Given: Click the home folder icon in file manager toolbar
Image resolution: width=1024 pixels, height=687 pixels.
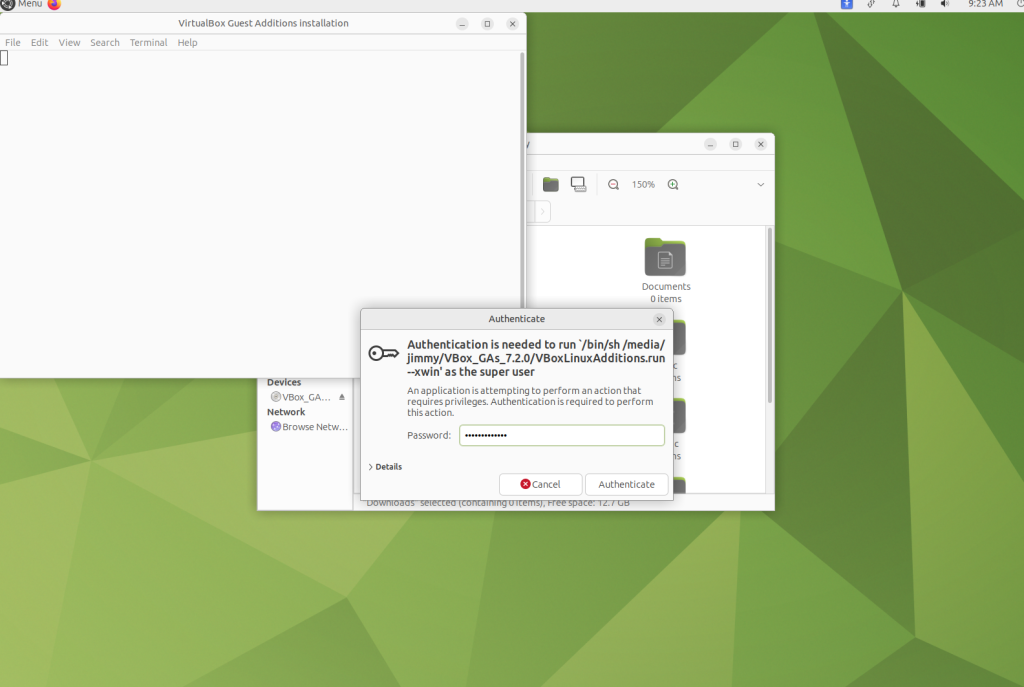Looking at the screenshot, I should coord(551,185).
